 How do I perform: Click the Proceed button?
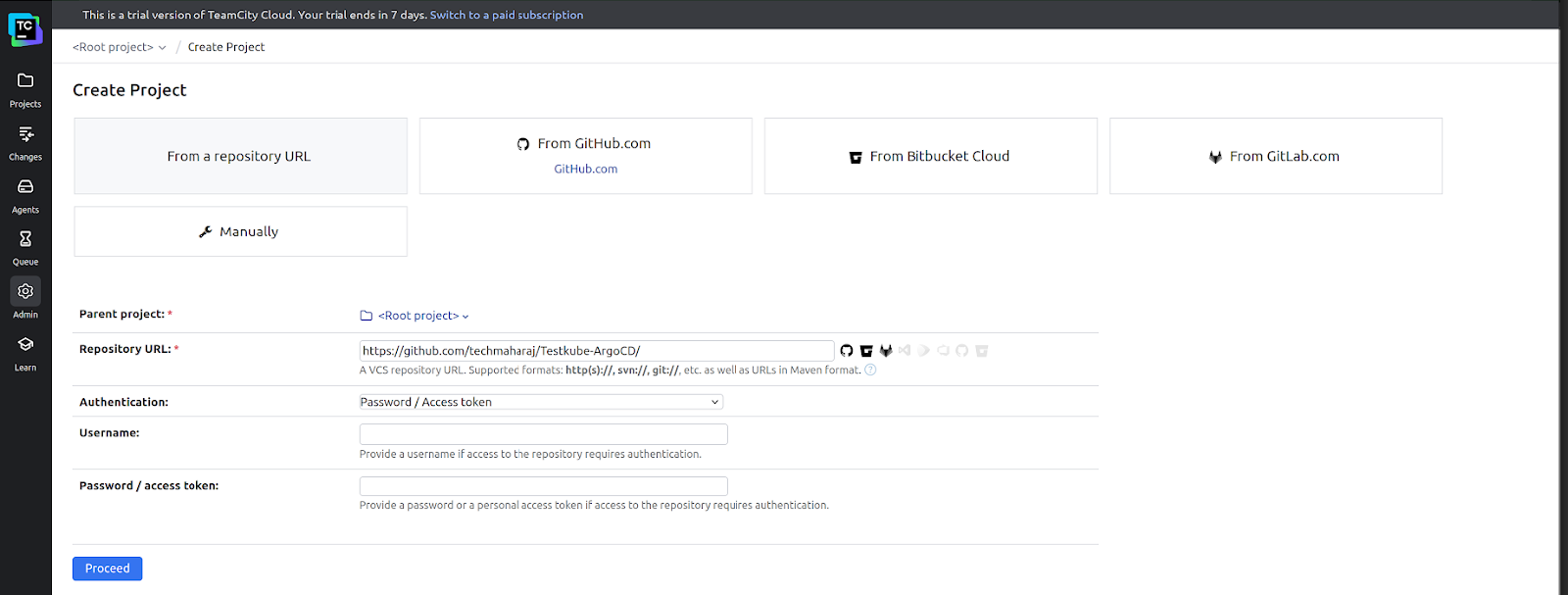[107, 569]
